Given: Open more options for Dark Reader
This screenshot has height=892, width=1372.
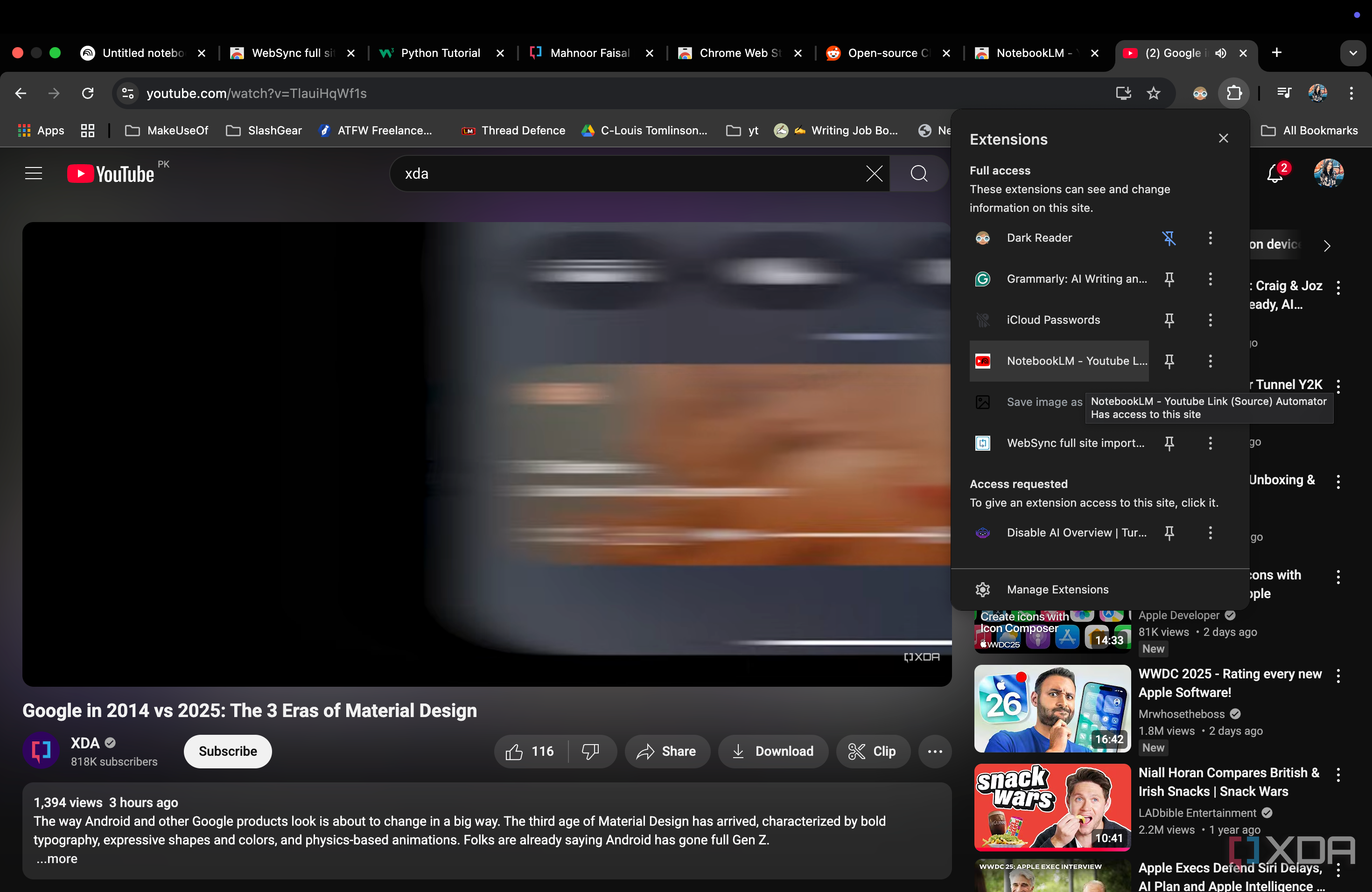Looking at the screenshot, I should (x=1210, y=238).
